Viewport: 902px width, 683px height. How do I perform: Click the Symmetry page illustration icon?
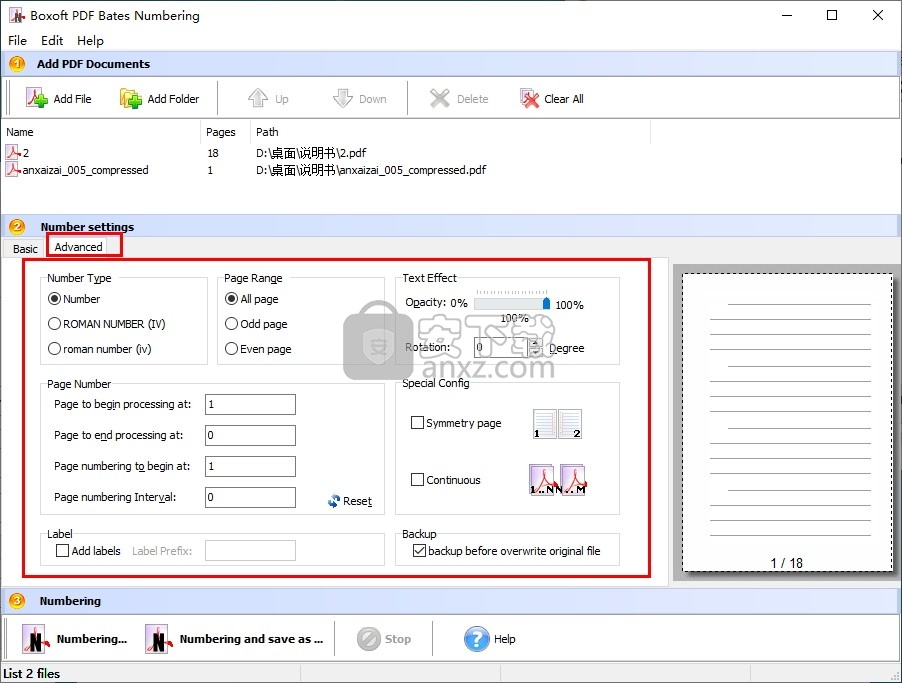point(557,423)
